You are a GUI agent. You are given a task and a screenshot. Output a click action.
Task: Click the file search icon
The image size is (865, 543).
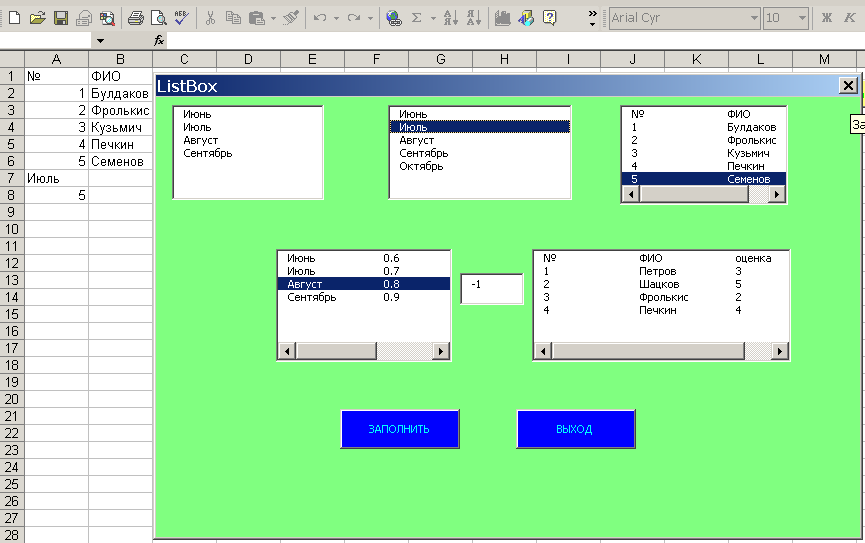(x=107, y=18)
